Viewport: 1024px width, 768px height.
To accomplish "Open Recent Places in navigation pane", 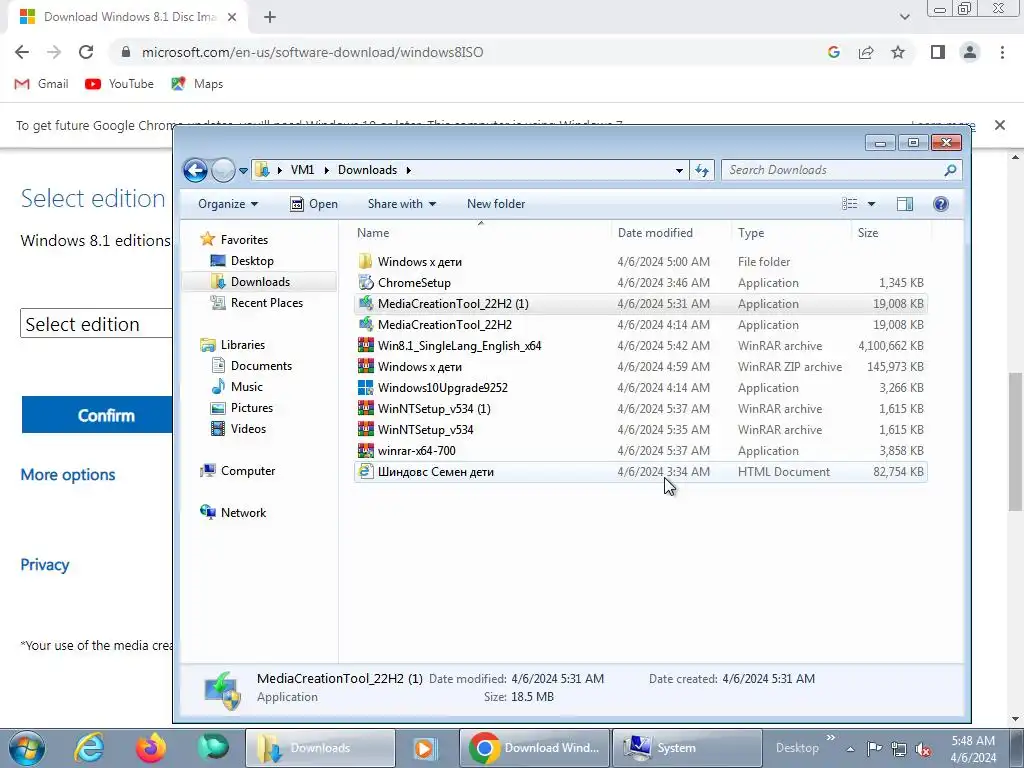I will click(x=266, y=302).
